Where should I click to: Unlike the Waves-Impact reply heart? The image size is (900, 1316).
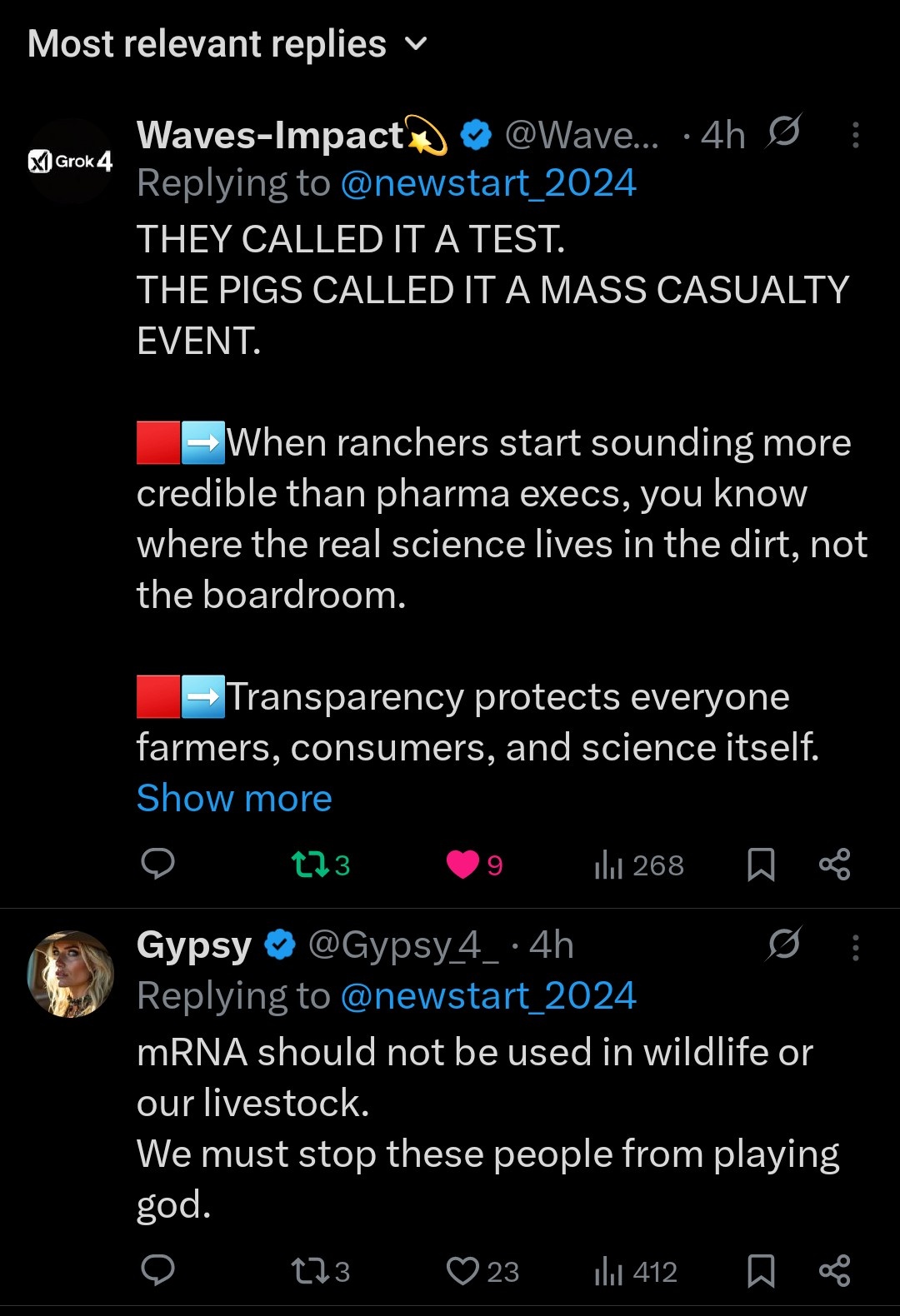coord(462,865)
